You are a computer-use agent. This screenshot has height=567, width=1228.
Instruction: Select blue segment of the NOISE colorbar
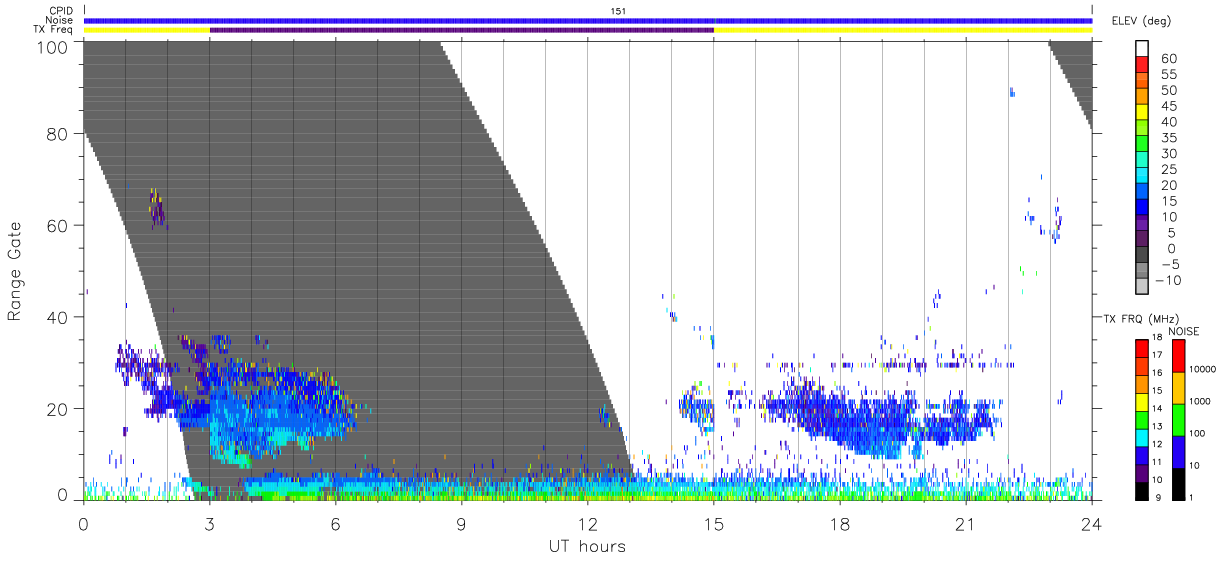pos(1179,451)
